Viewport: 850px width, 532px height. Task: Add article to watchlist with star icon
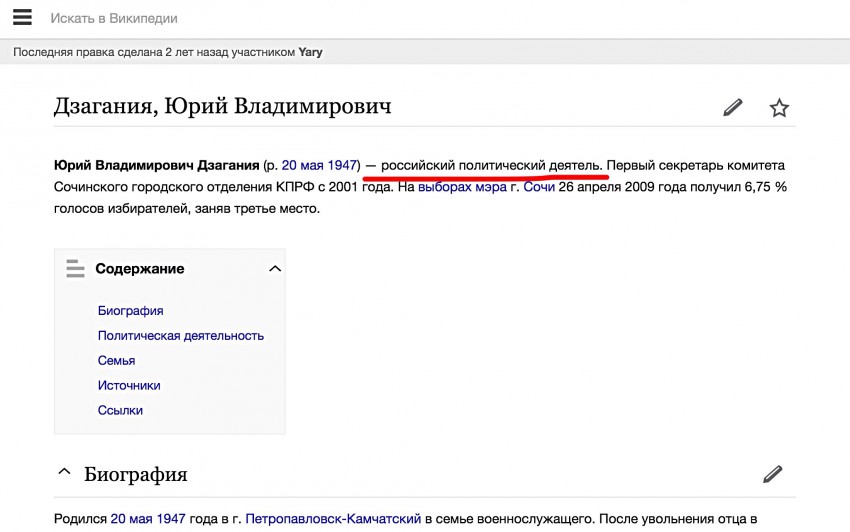point(779,108)
